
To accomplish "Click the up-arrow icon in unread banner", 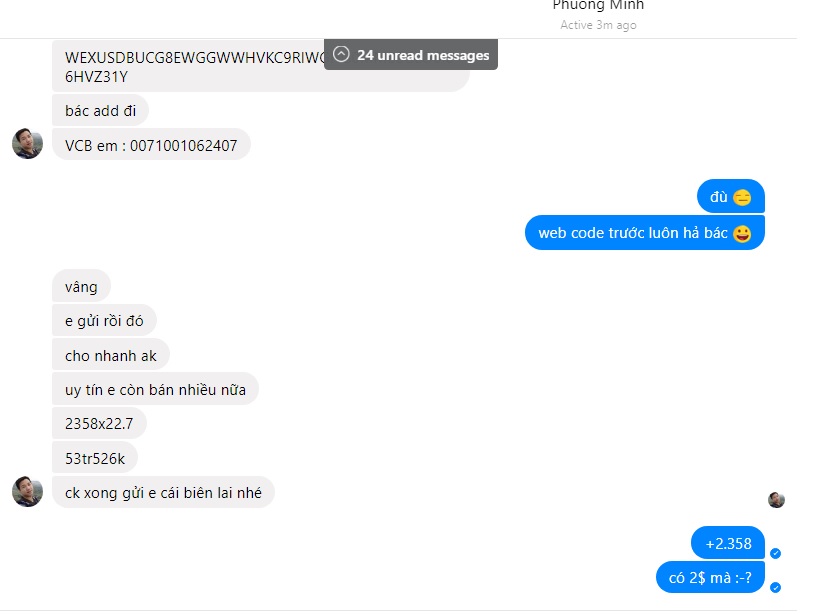I will coord(341,54).
